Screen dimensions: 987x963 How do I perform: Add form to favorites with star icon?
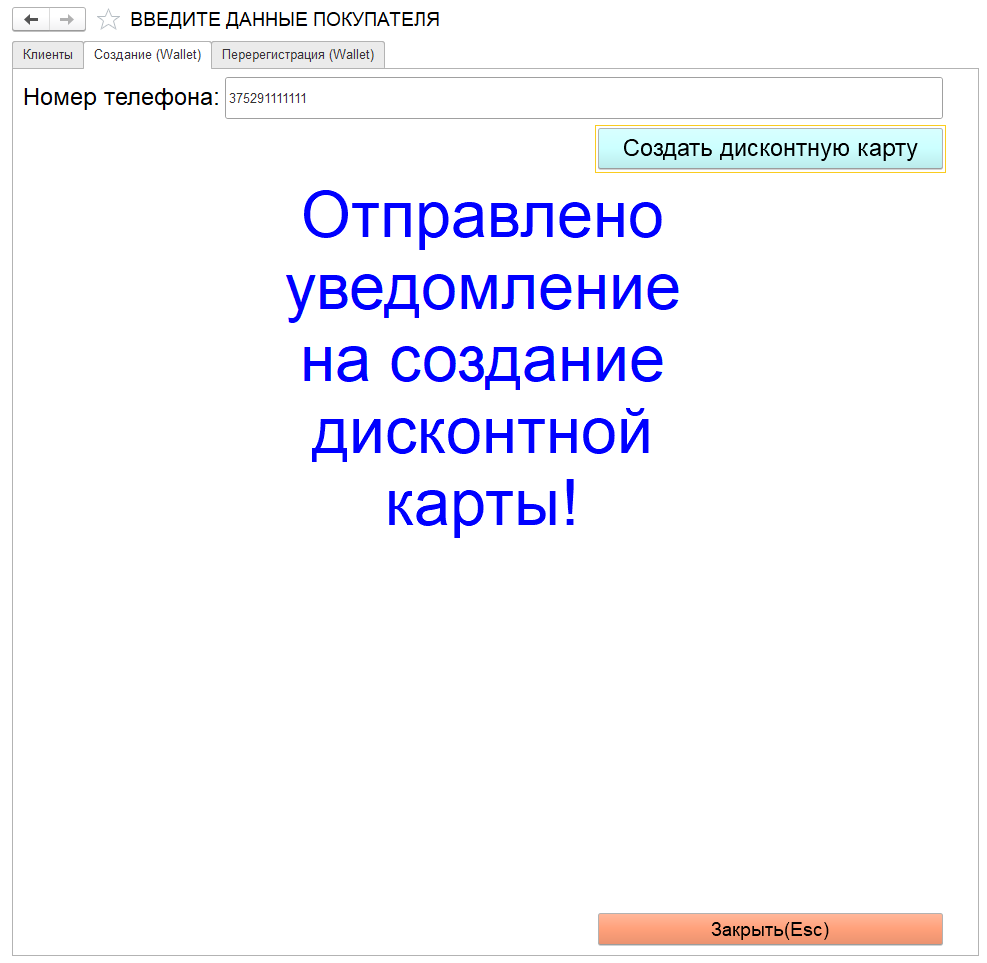point(108,20)
